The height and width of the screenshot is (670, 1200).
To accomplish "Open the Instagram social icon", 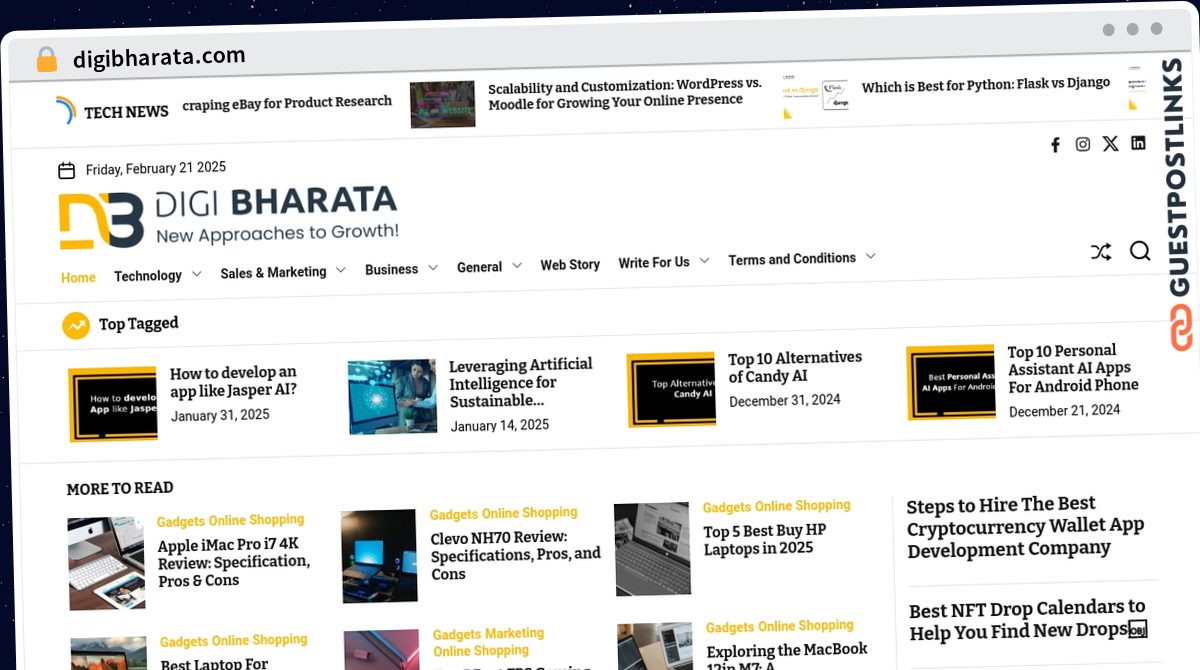I will [x=1082, y=144].
